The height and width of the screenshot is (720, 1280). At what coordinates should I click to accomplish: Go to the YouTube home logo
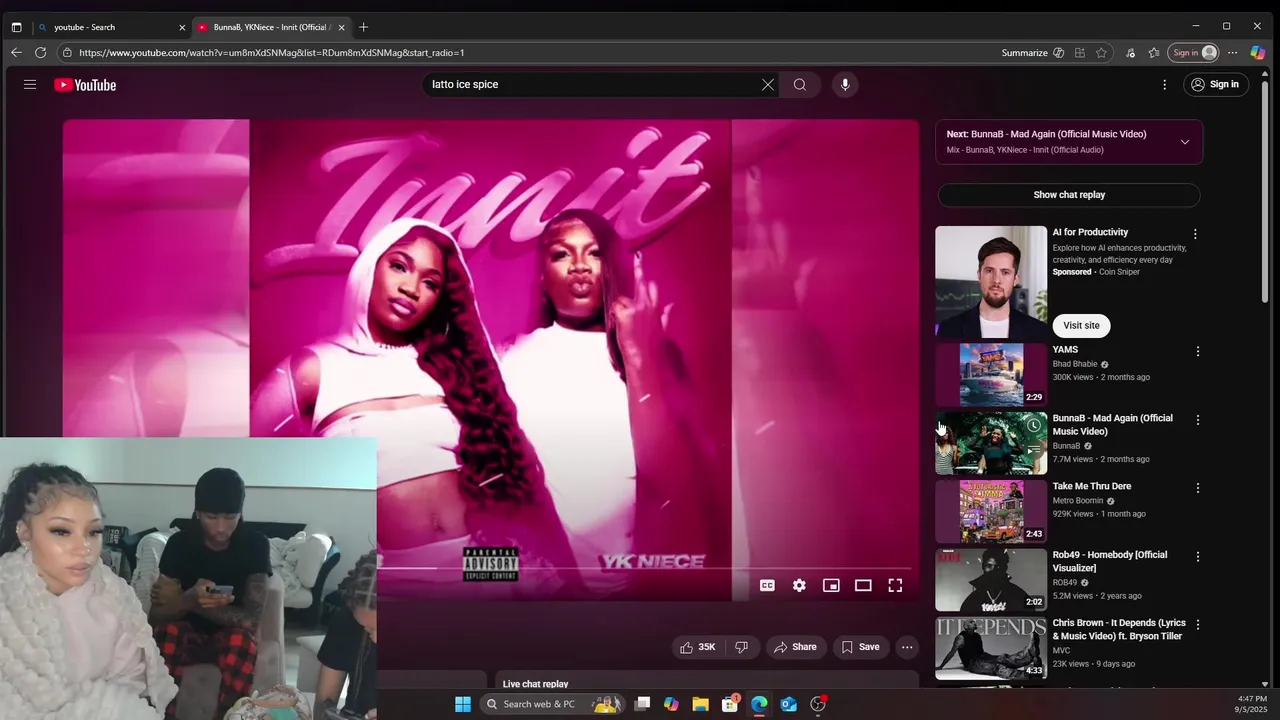pyautogui.click(x=85, y=85)
